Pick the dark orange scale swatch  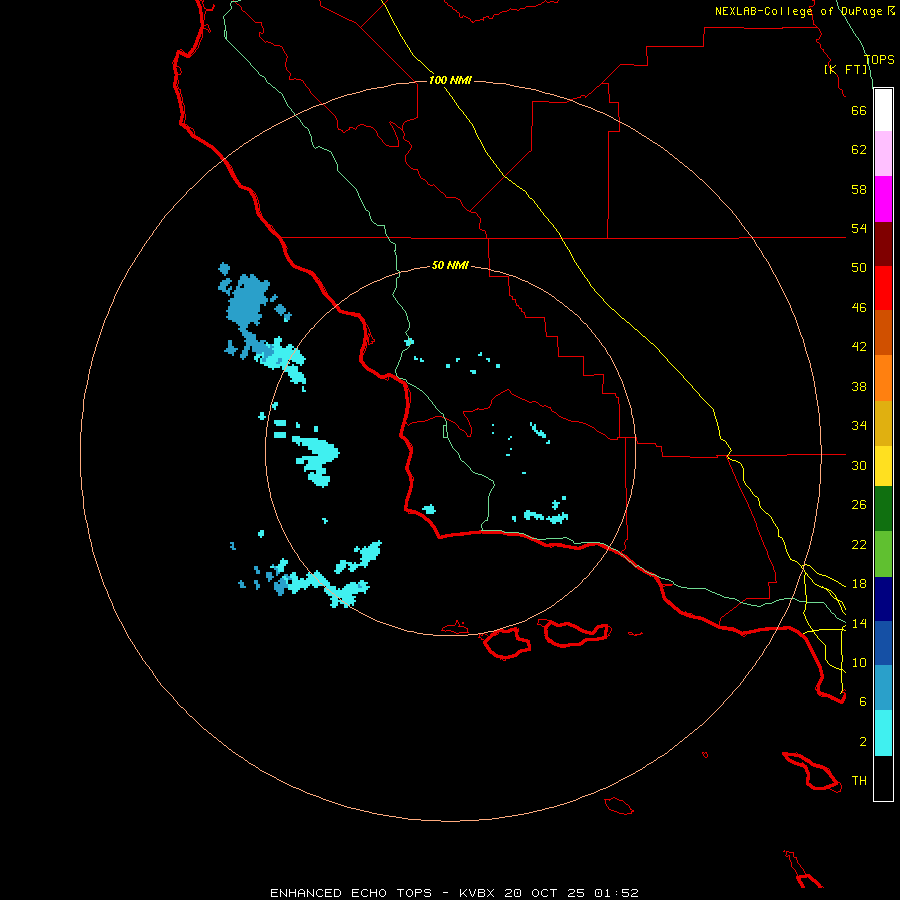click(883, 332)
